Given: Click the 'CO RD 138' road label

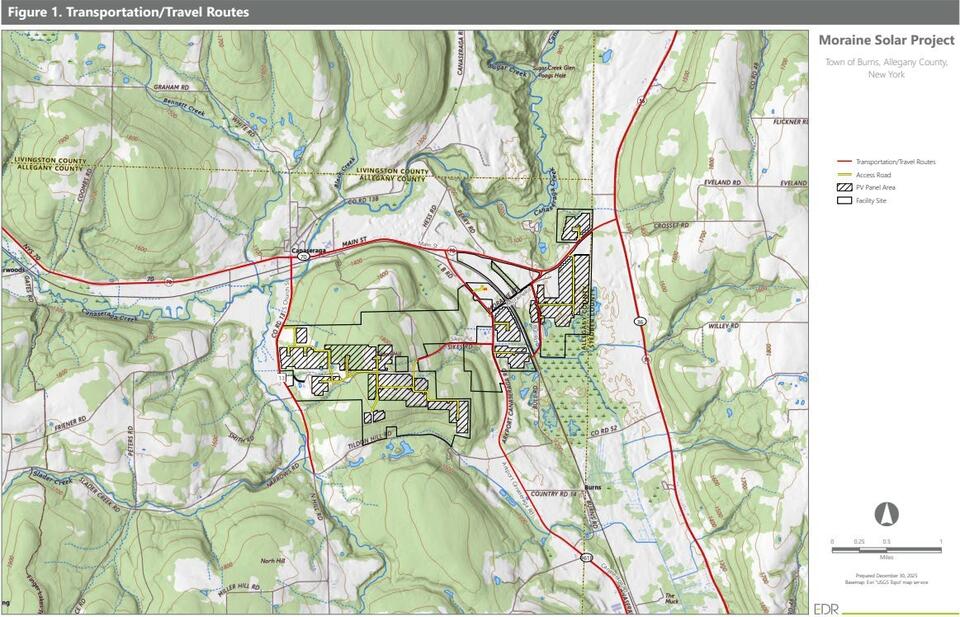Looking at the screenshot, I should [x=364, y=198].
